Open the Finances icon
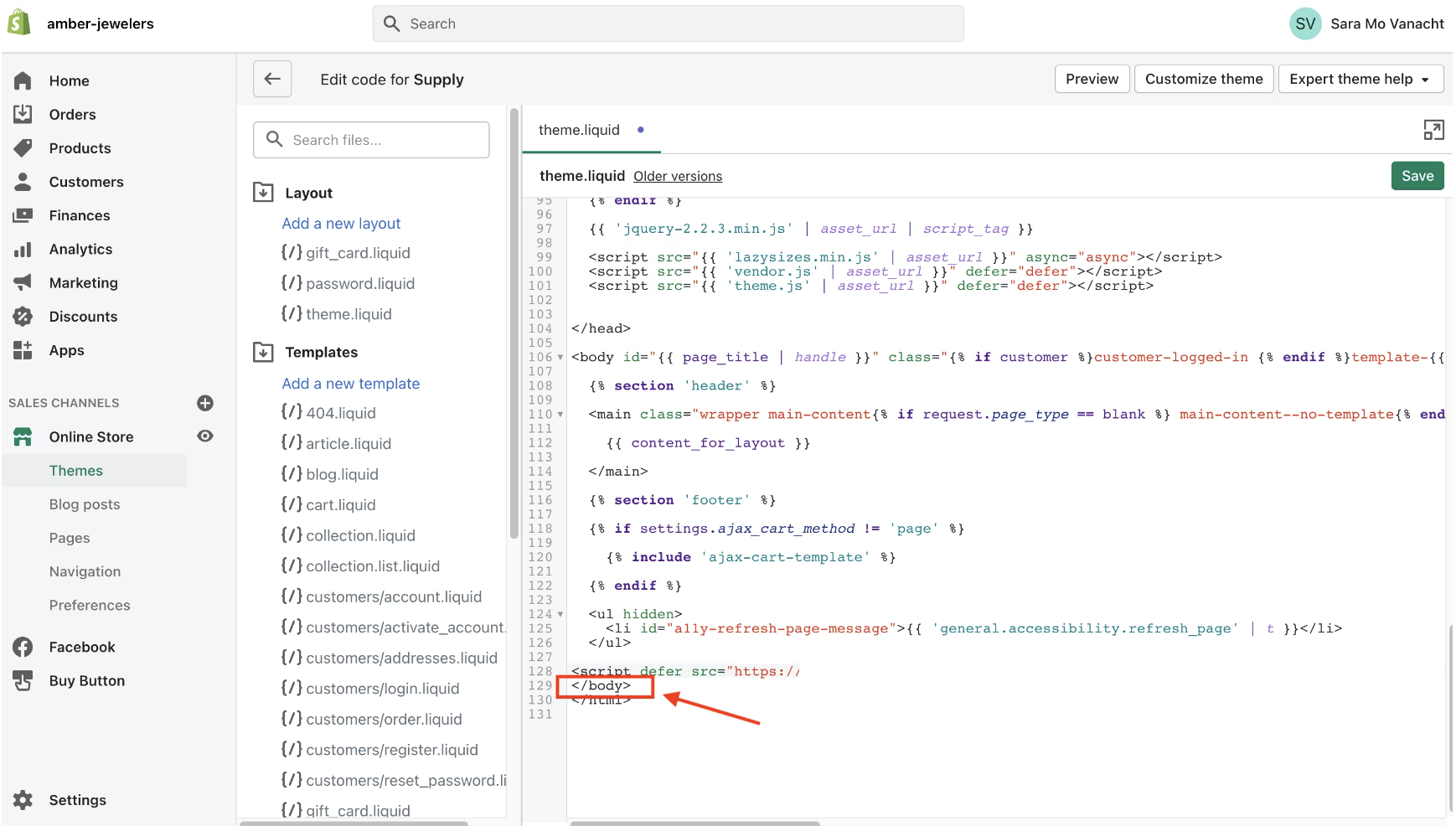Screen dimensions: 1456x826 click(23, 215)
